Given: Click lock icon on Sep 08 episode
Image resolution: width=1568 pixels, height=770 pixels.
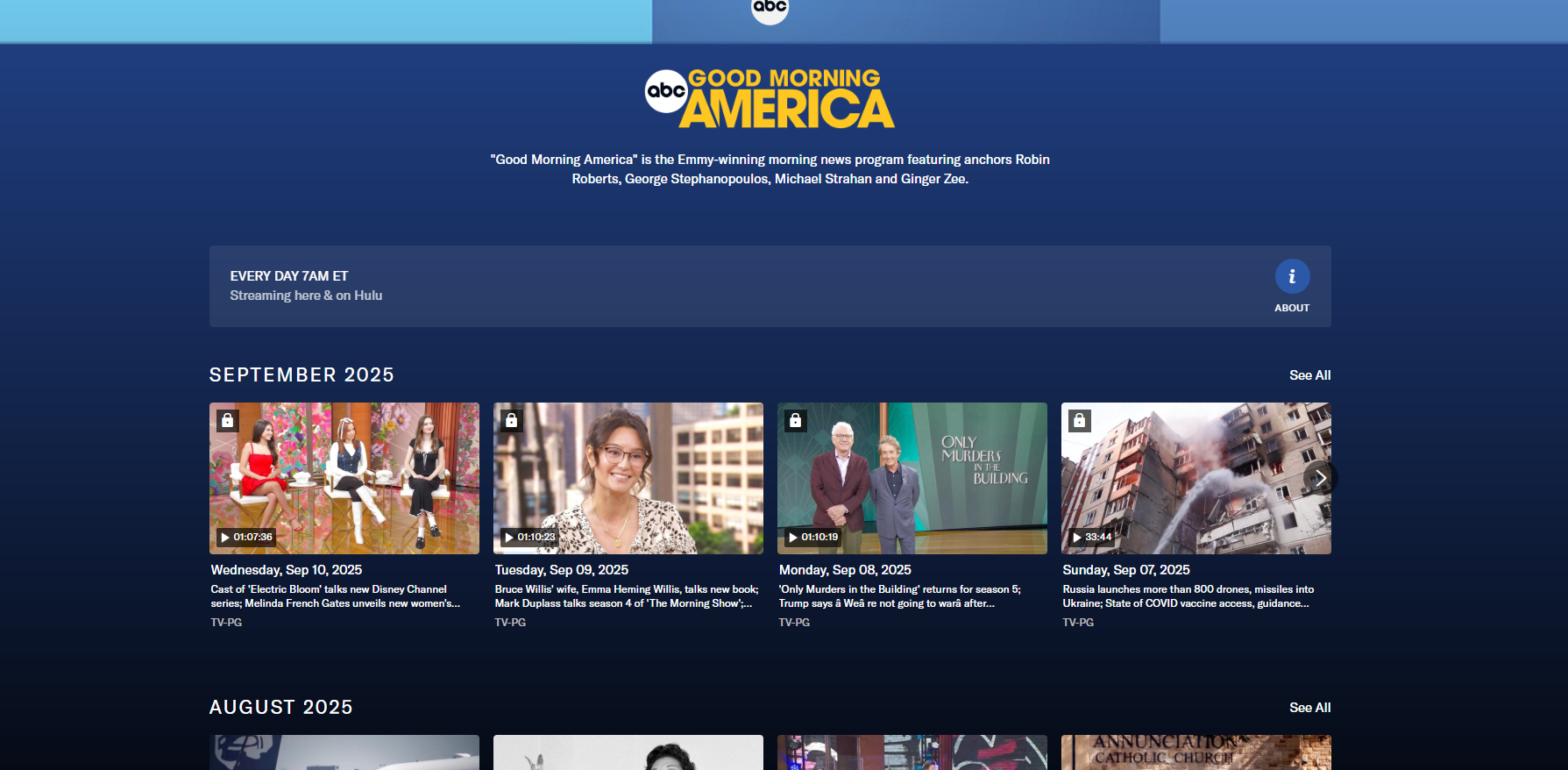Looking at the screenshot, I should coord(795,421).
